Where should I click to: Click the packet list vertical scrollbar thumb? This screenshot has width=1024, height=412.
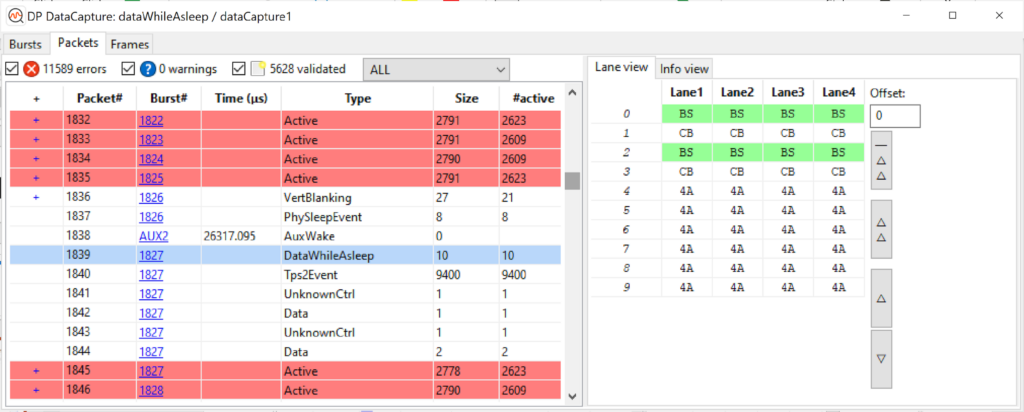pos(572,181)
